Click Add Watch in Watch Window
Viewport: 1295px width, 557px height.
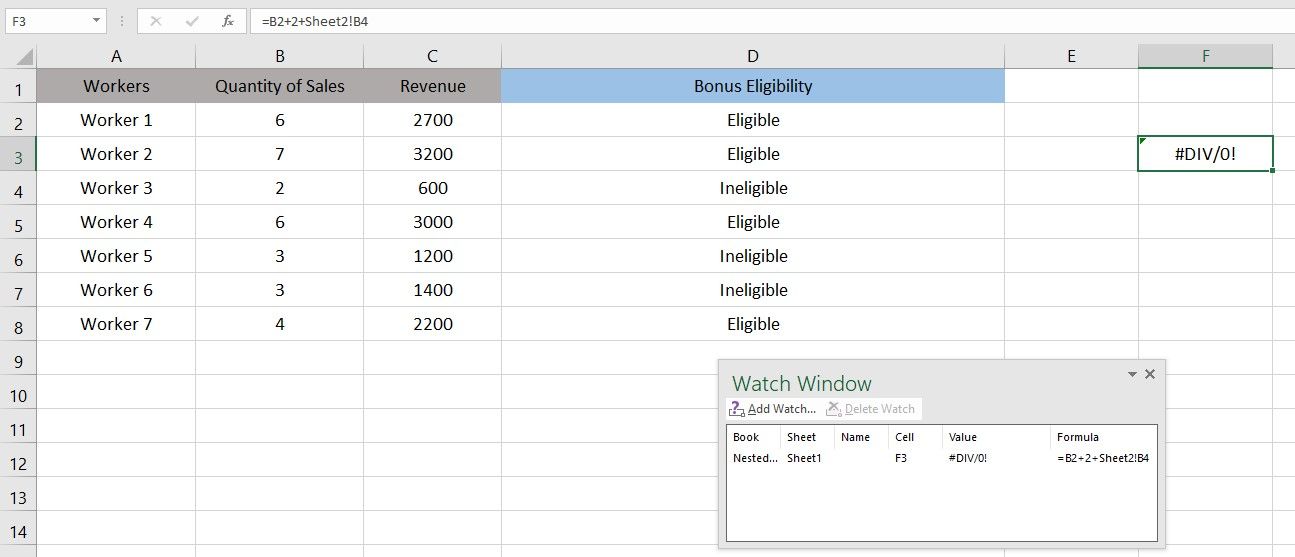[773, 409]
